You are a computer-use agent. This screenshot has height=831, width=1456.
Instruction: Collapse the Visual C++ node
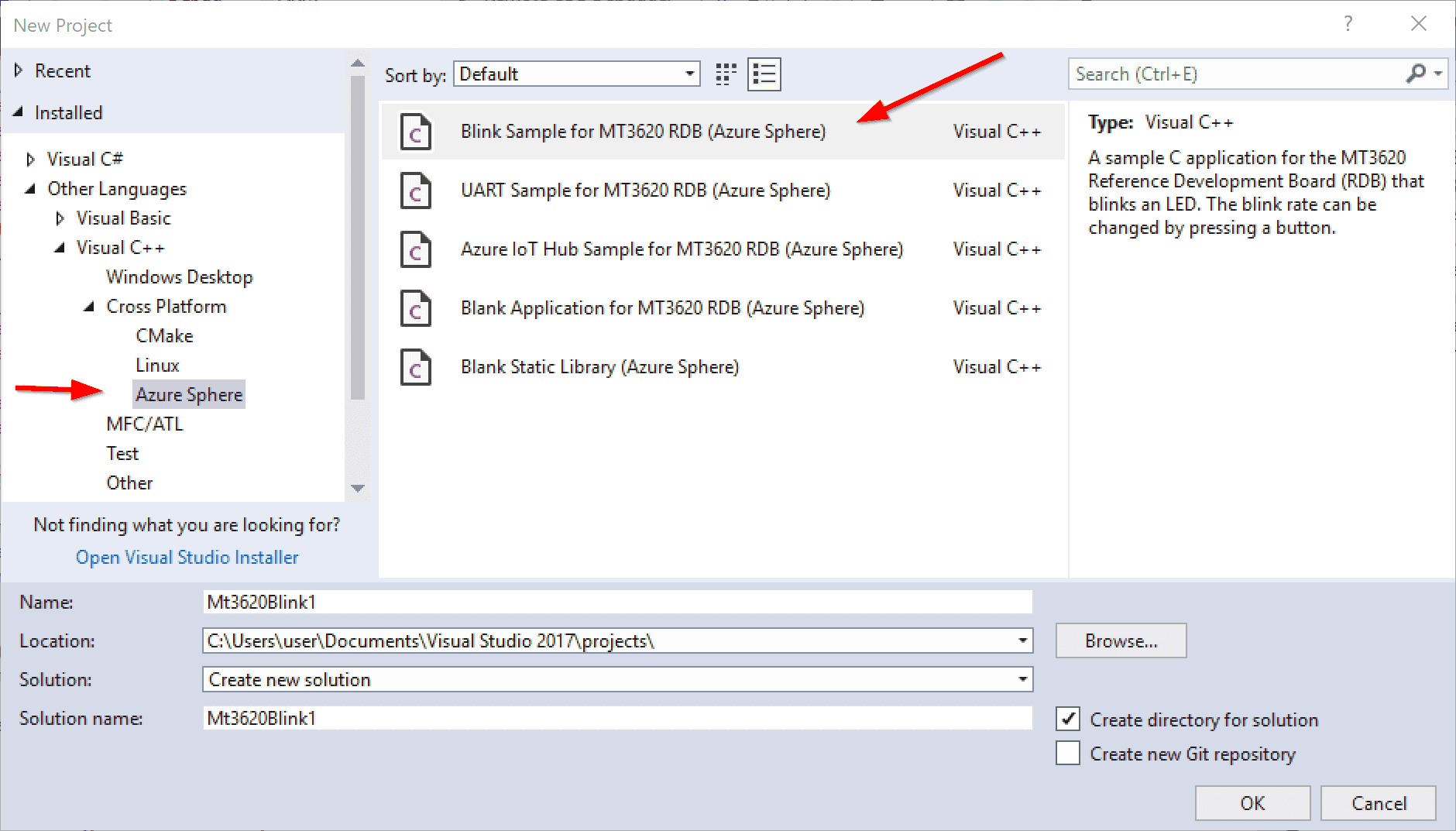point(60,248)
